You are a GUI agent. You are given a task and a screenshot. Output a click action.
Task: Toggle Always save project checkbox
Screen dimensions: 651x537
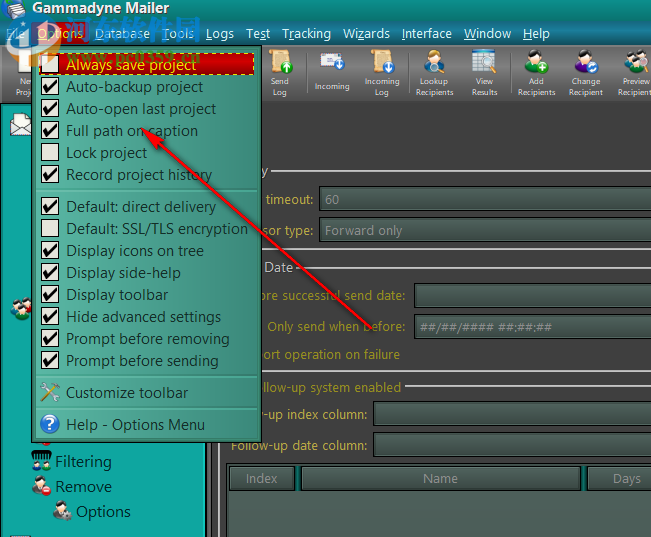[x=50, y=64]
